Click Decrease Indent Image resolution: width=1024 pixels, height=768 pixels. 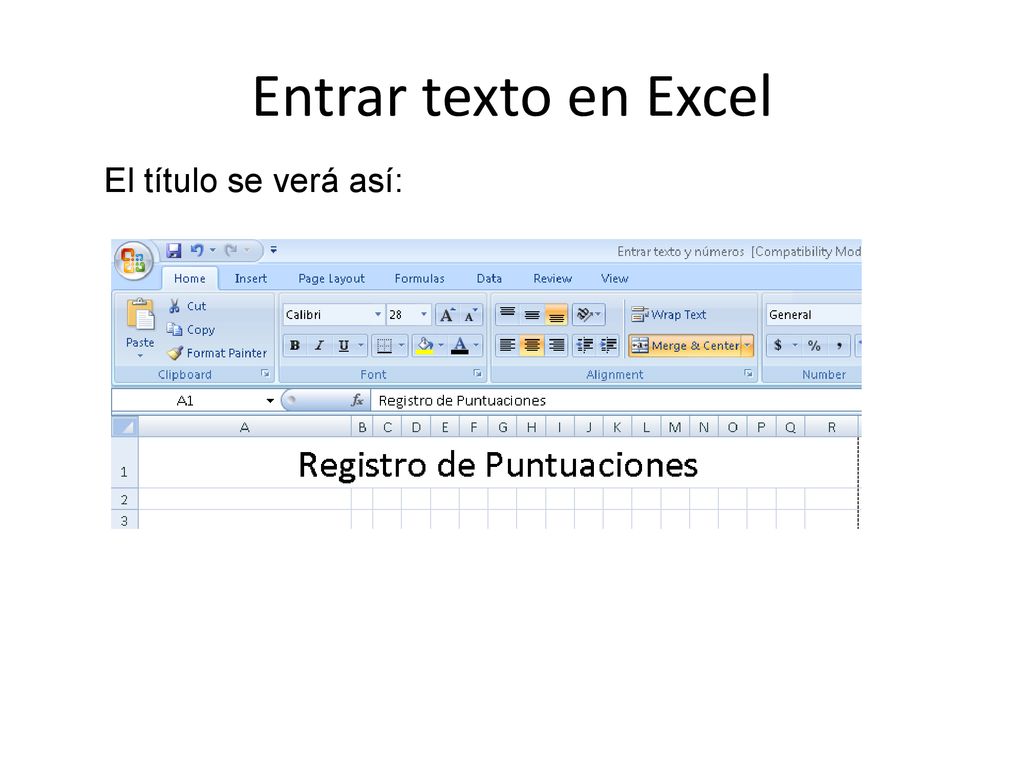pos(584,345)
